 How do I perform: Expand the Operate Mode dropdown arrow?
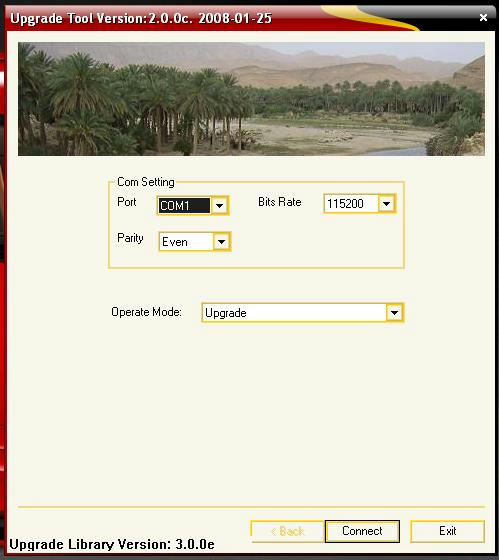point(394,313)
